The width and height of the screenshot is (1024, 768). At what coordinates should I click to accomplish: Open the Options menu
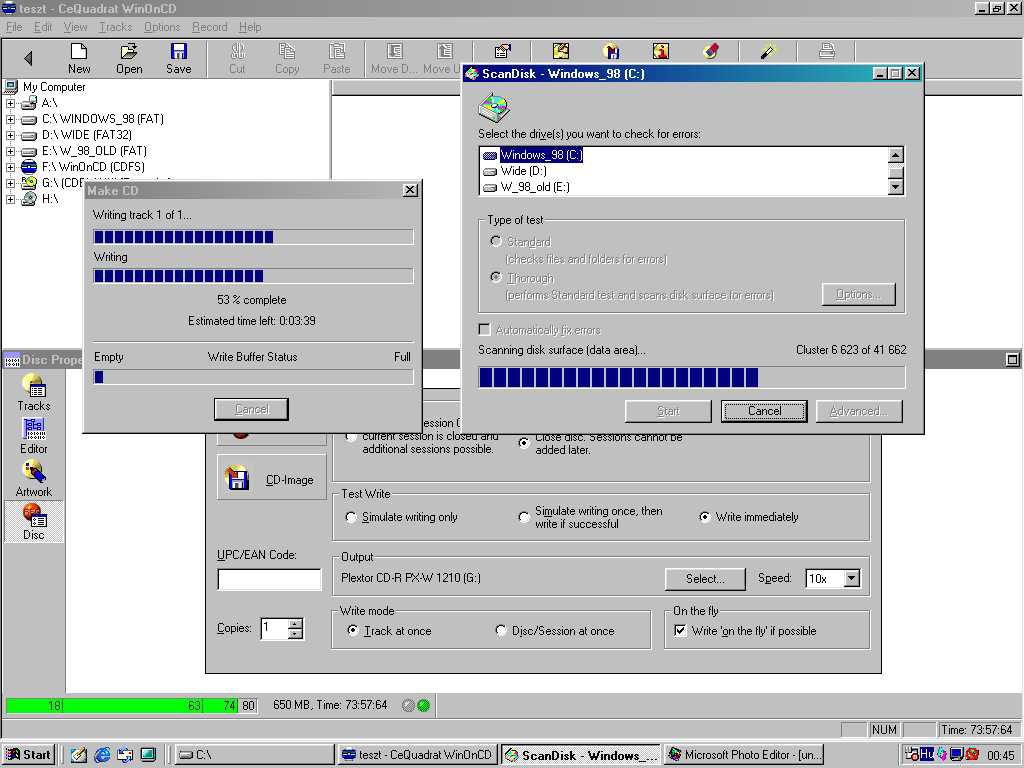tap(162, 27)
